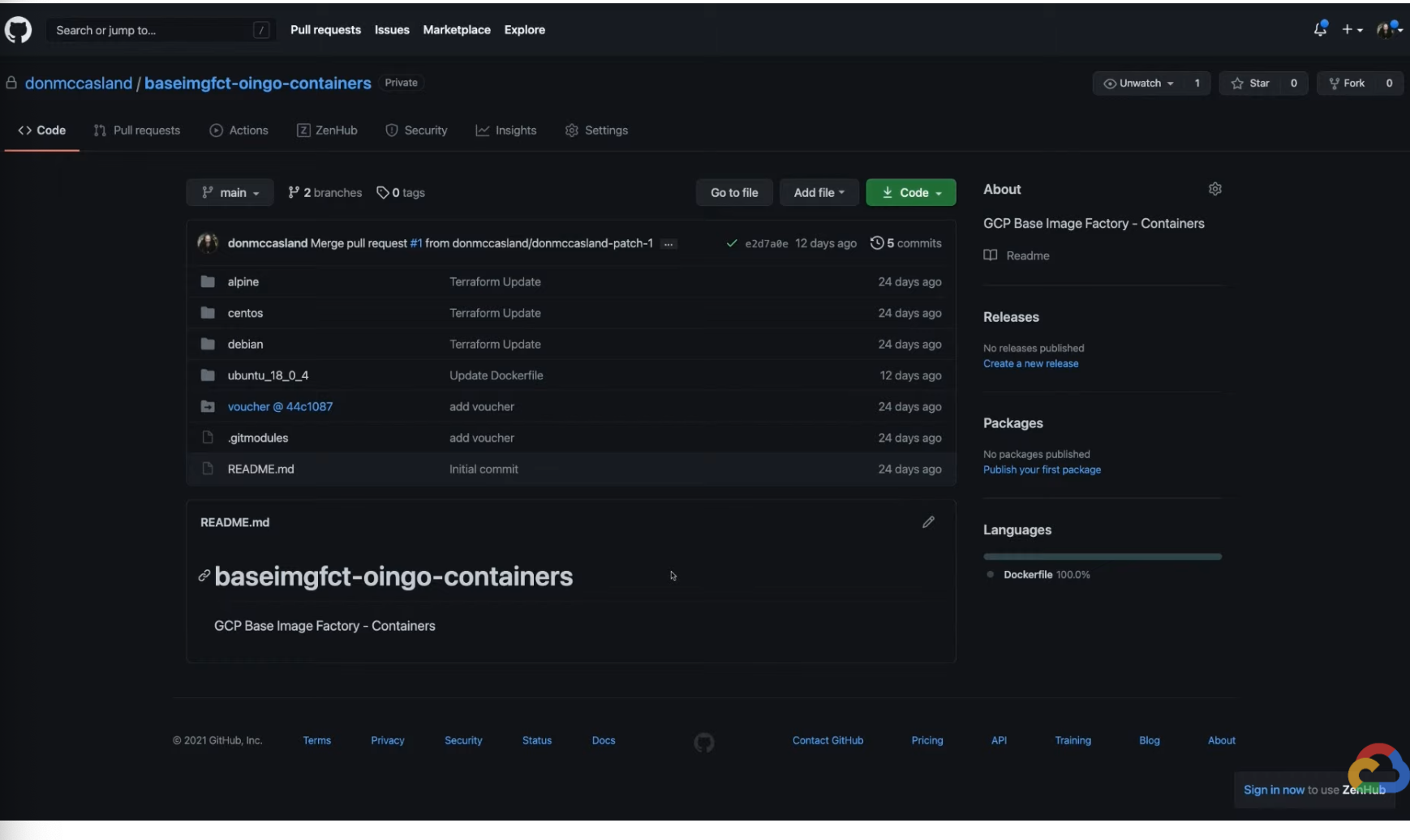Click the Dockerfile language bar
The width and height of the screenshot is (1410, 840).
pyautogui.click(x=1103, y=557)
